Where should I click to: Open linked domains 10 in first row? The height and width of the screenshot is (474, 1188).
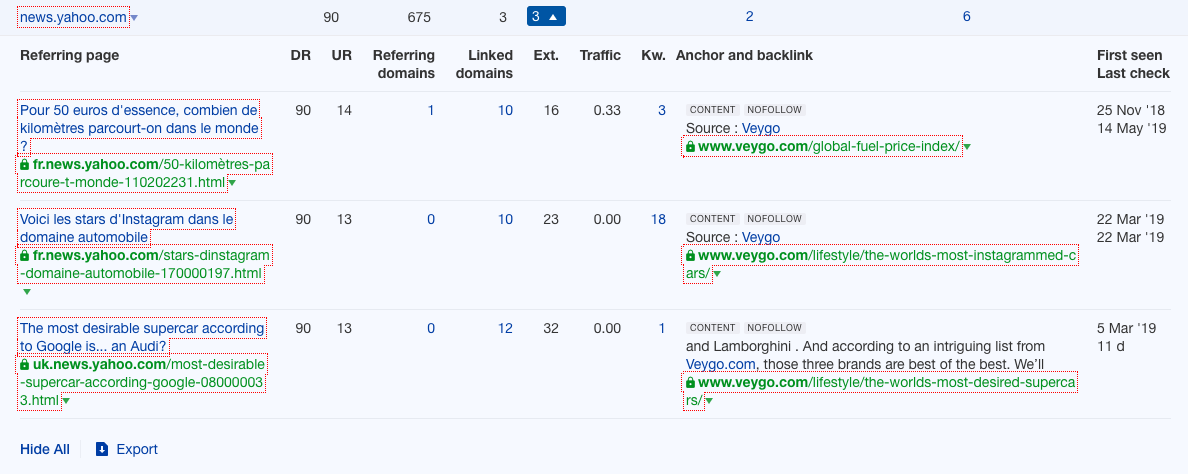point(505,111)
